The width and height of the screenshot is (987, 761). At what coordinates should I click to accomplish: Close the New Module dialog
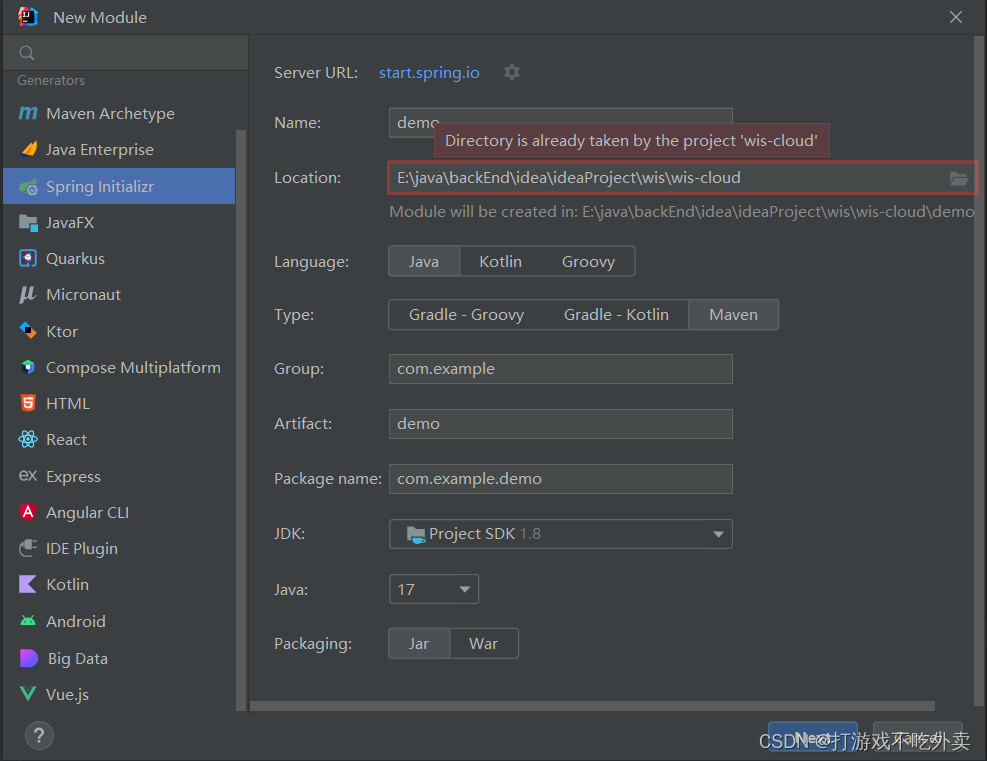tap(956, 17)
